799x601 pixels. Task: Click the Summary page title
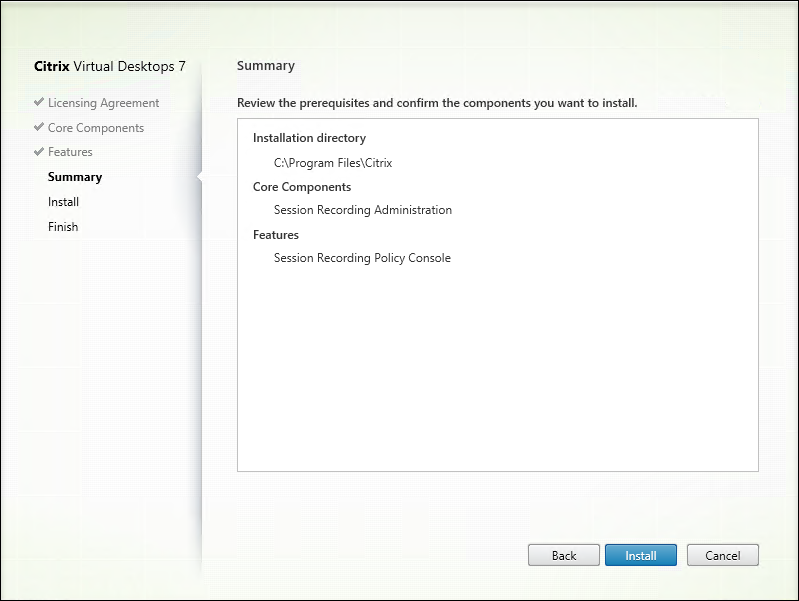[265, 66]
